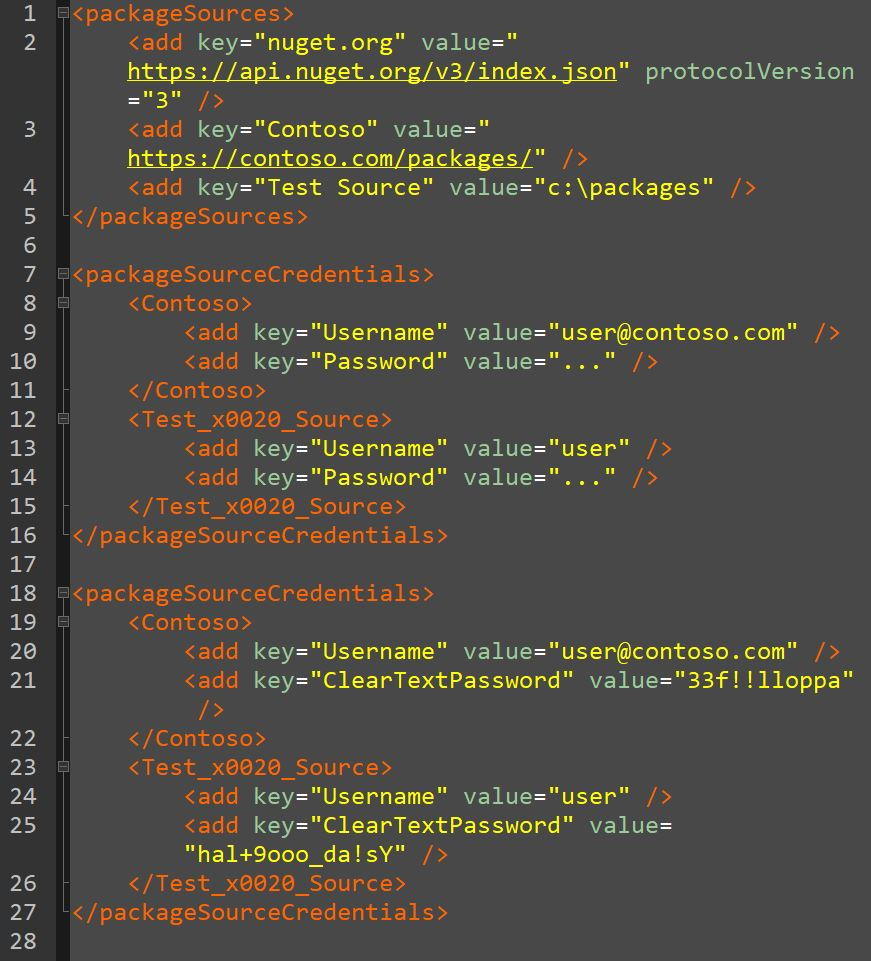Click the Username value user on line 13
The image size is (871, 961).
pyautogui.click(x=588, y=448)
